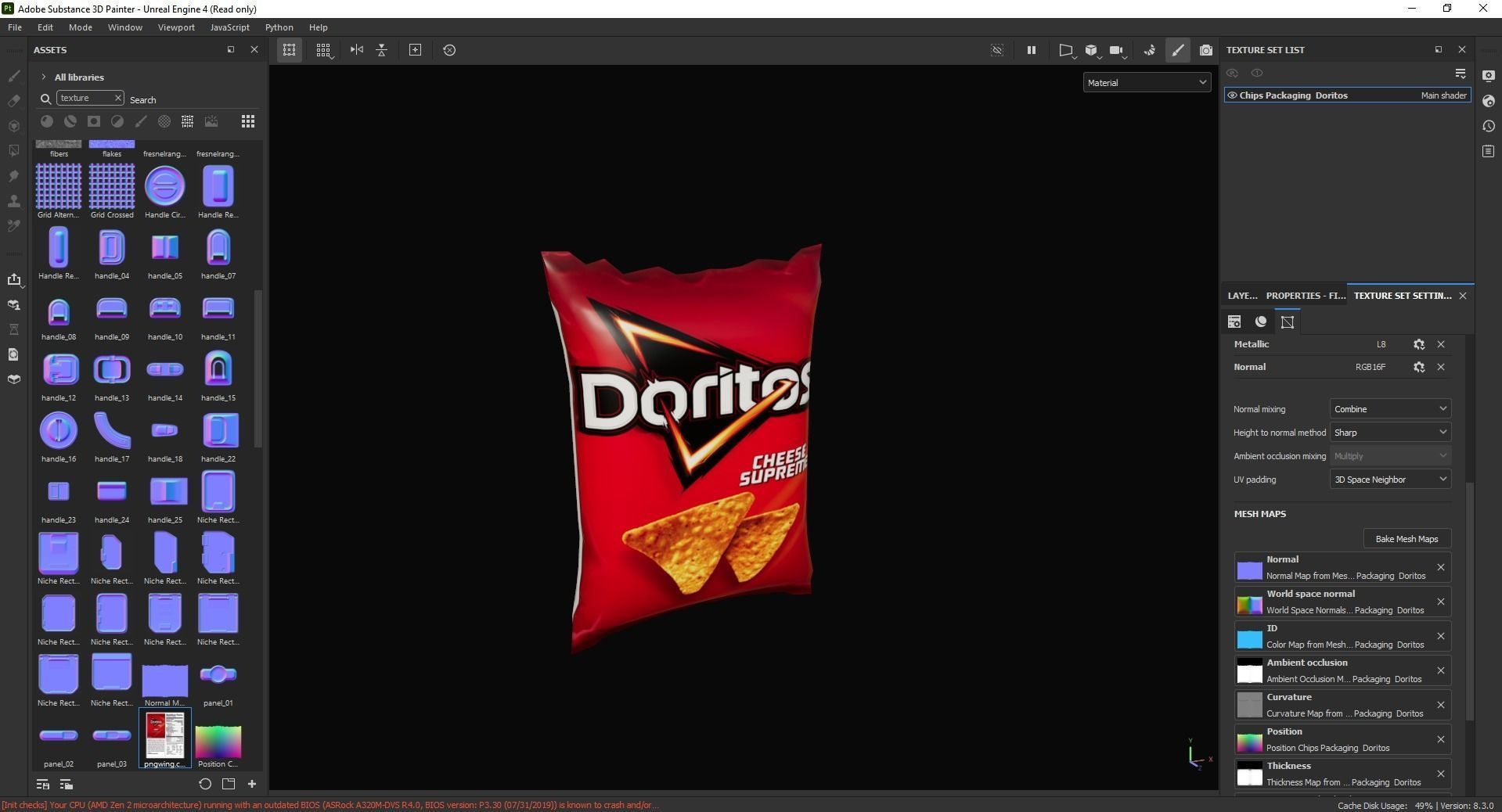The height and width of the screenshot is (812, 1502).
Task: Open the Material viewport dropdown
Action: (1147, 83)
